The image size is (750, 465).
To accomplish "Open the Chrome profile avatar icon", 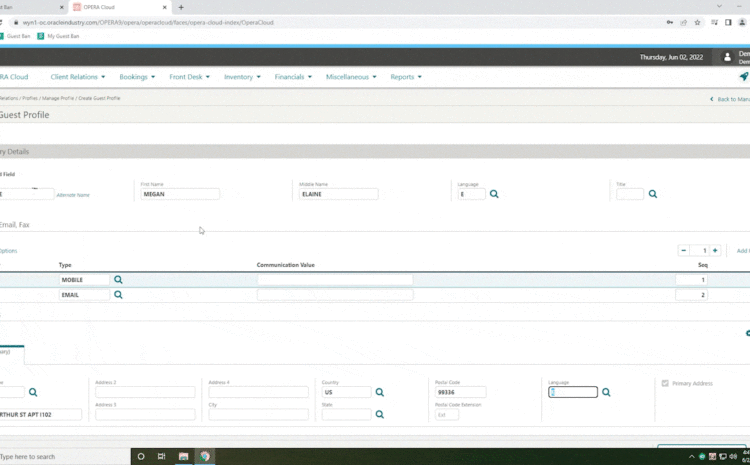I will coord(742,22).
